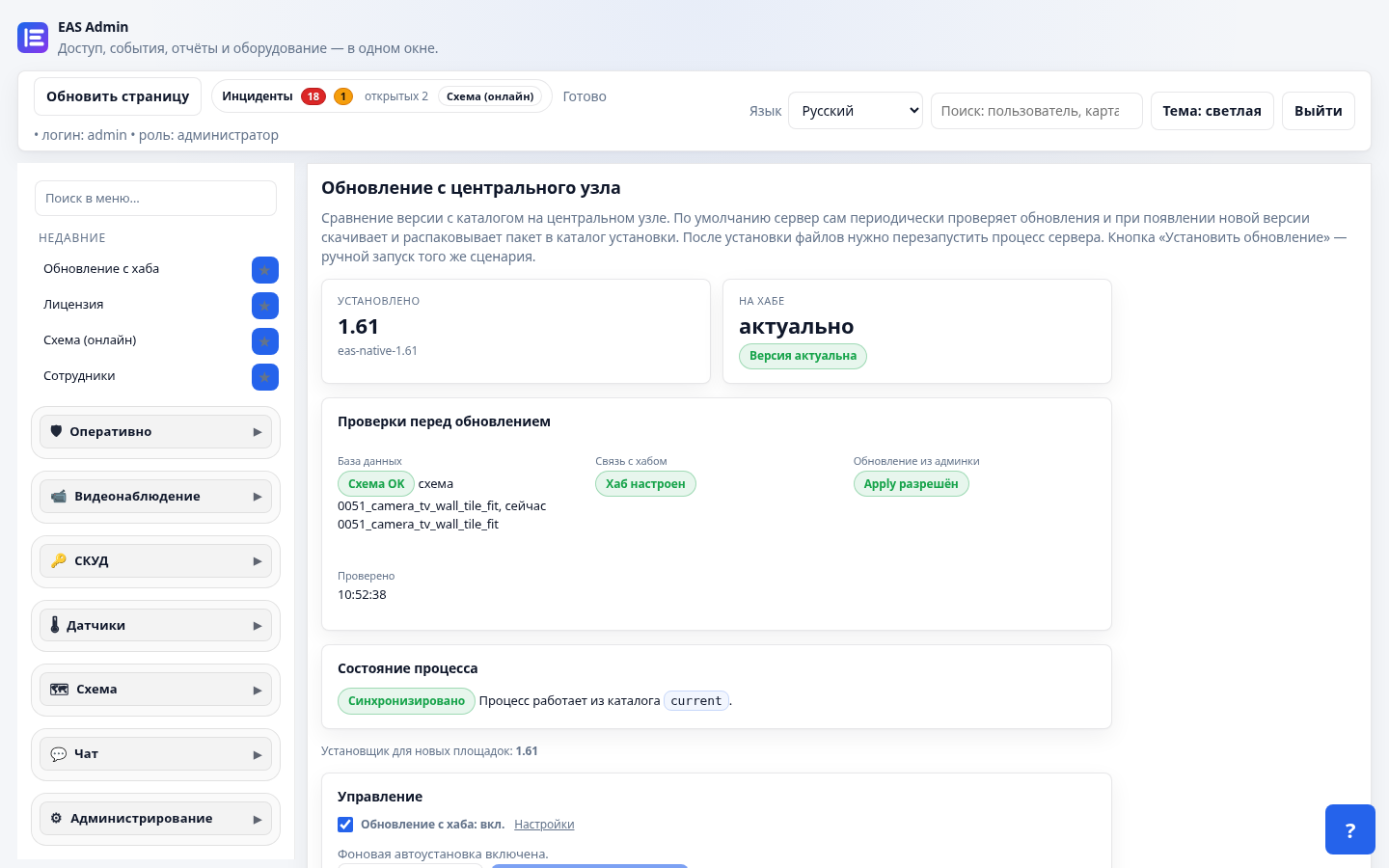Click the 'НЕДАВНИЕ' section heading
1389x868 pixels.
coord(72,238)
